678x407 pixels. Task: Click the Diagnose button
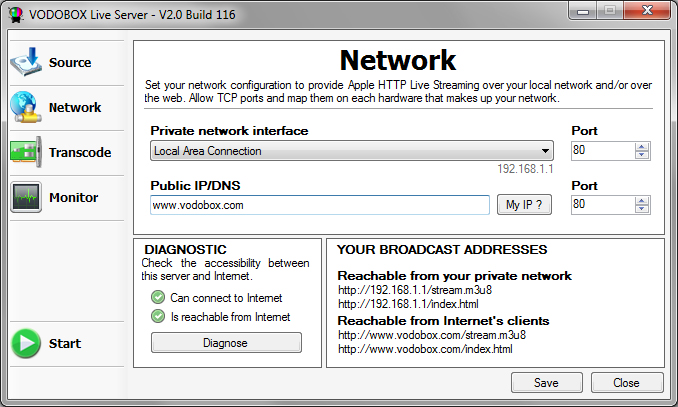coord(226,343)
